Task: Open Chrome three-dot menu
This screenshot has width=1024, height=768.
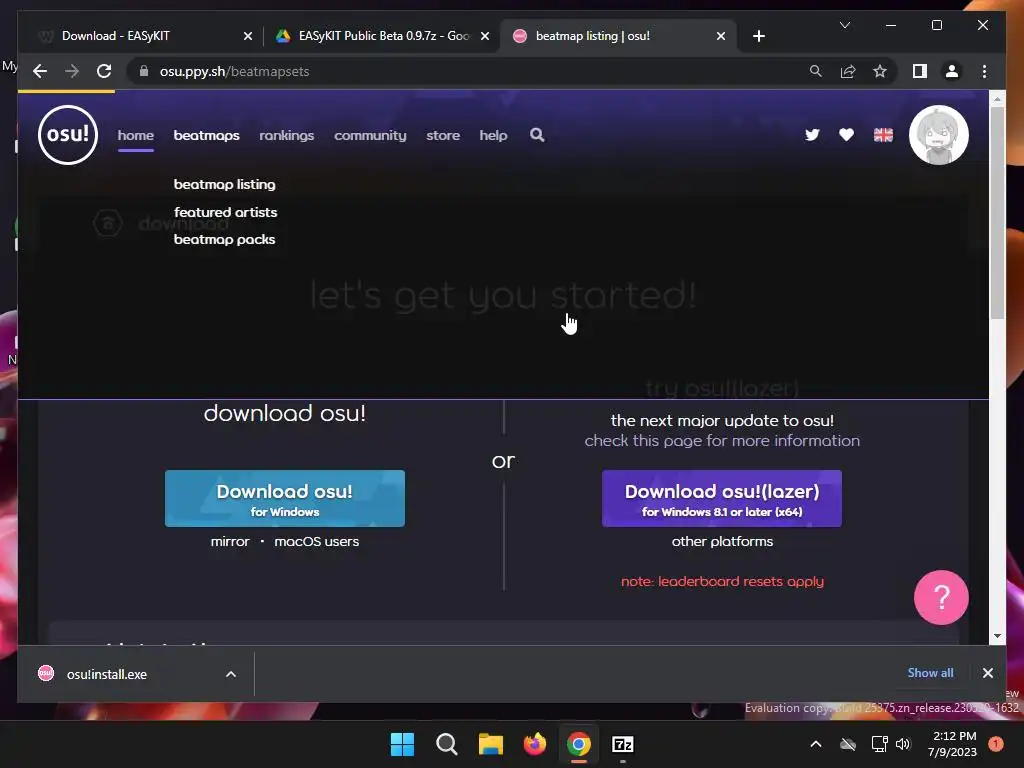Action: 984,71
